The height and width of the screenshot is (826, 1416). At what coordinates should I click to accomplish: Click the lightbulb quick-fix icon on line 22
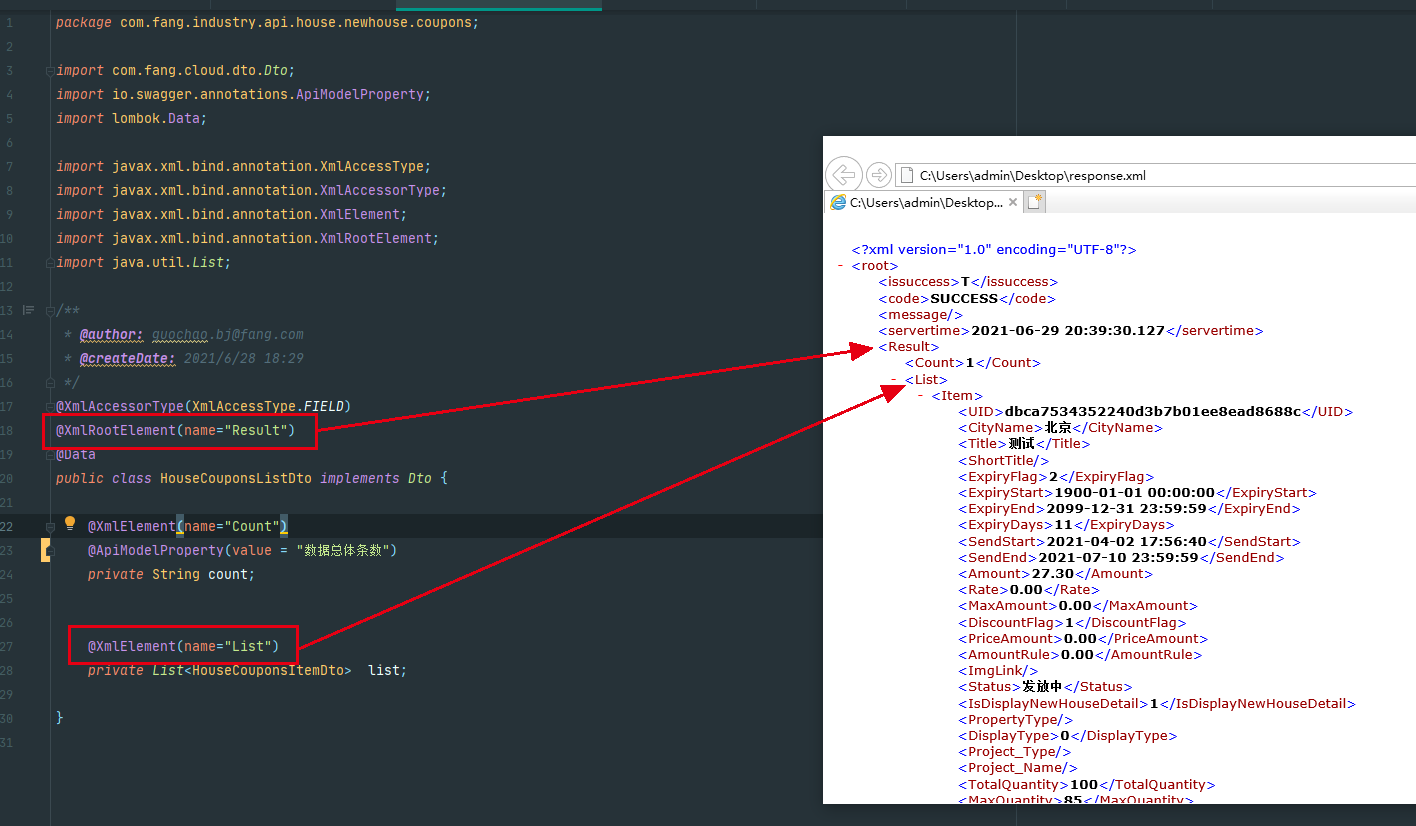pos(70,523)
